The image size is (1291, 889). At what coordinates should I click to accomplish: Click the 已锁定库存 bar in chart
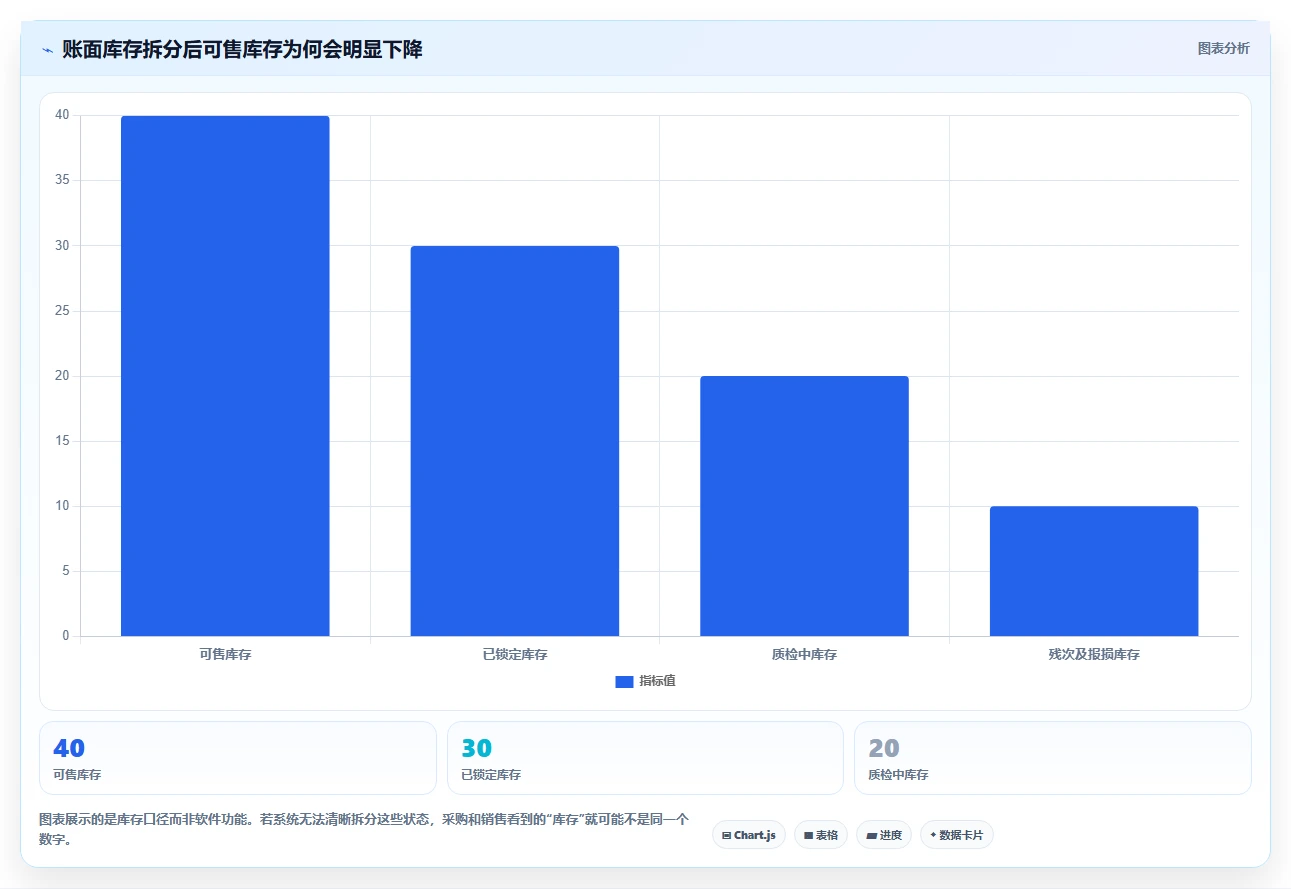click(515, 441)
